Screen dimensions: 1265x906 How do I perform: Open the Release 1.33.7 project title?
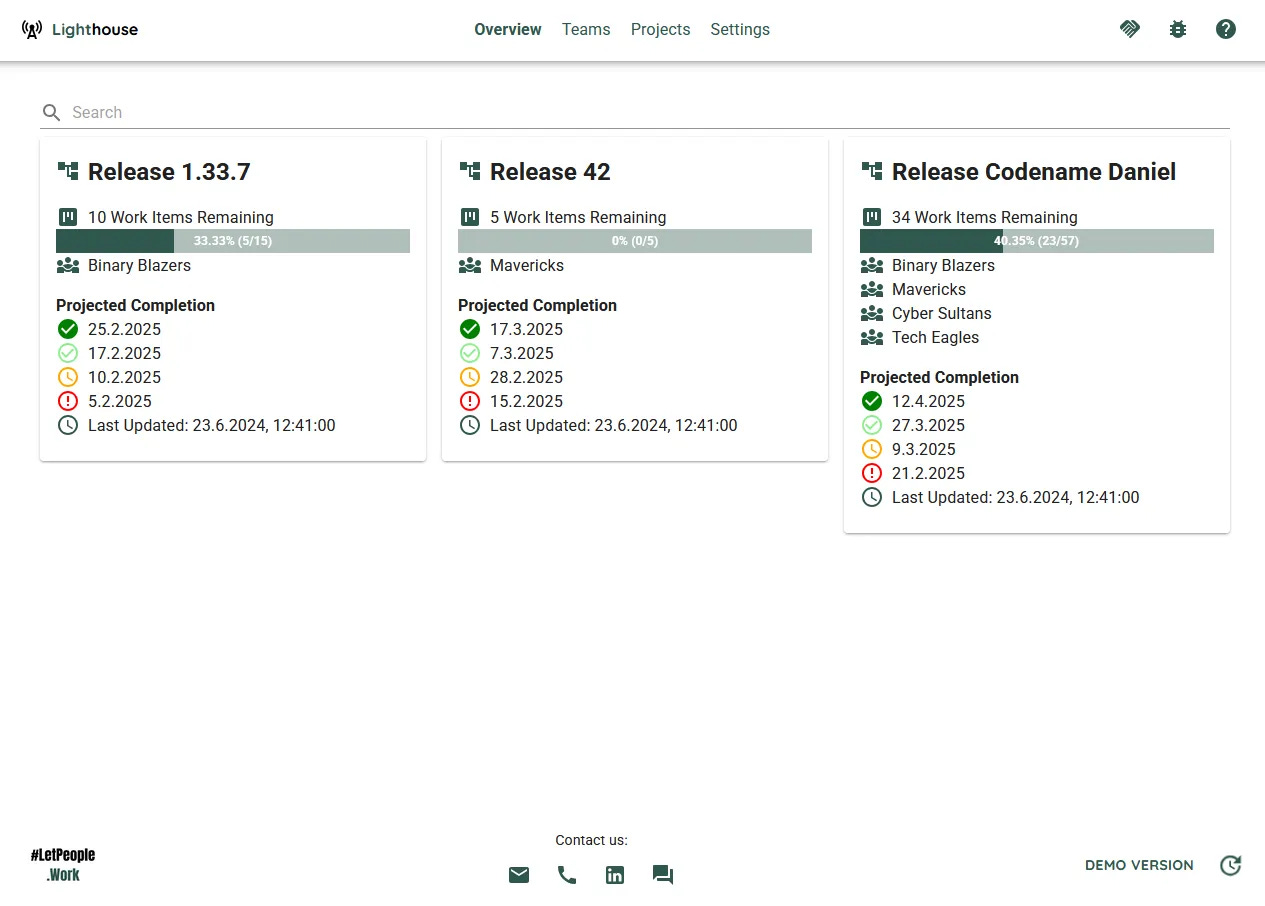[x=169, y=172]
